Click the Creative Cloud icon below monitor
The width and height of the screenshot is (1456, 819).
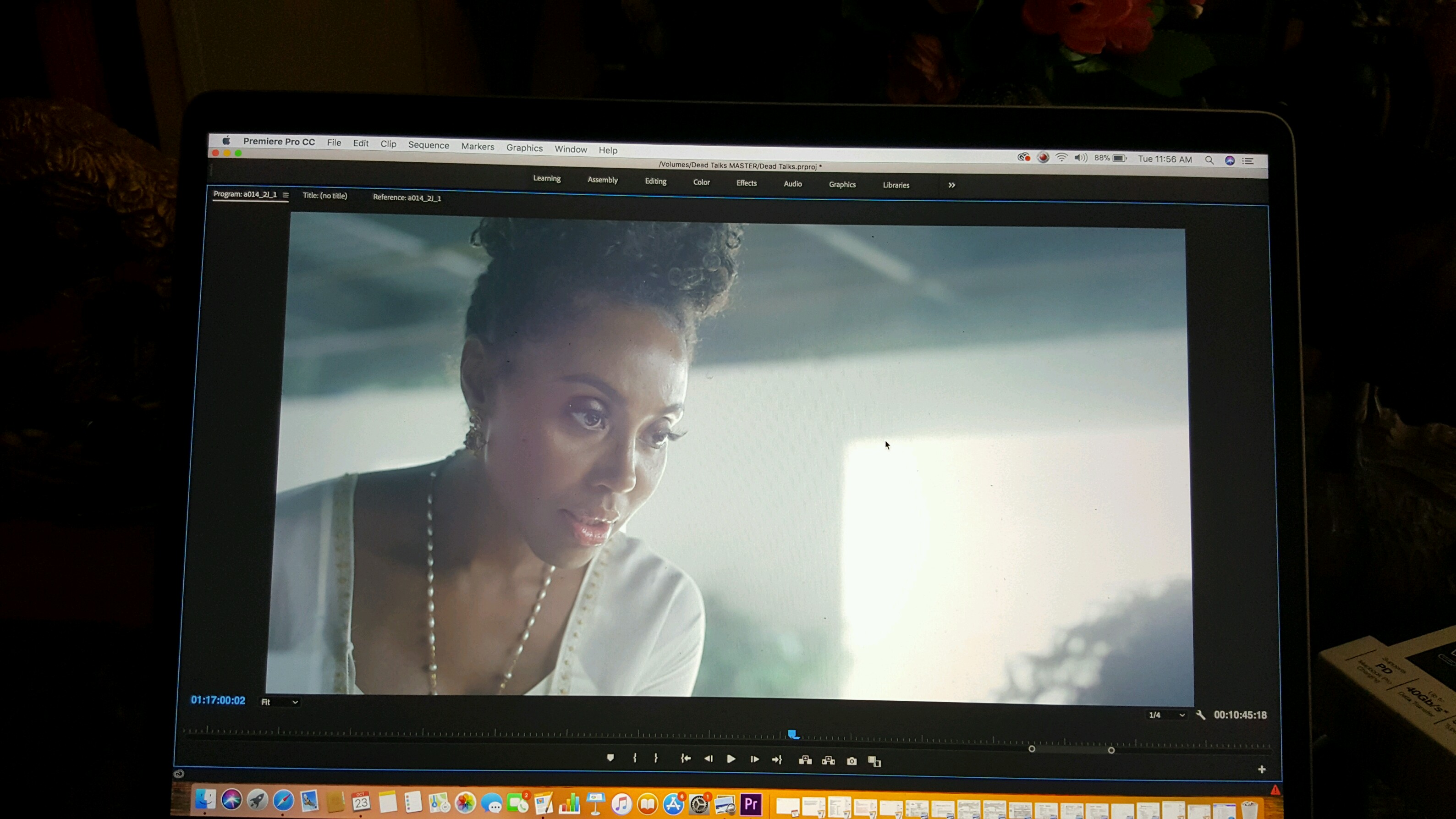coord(179,774)
